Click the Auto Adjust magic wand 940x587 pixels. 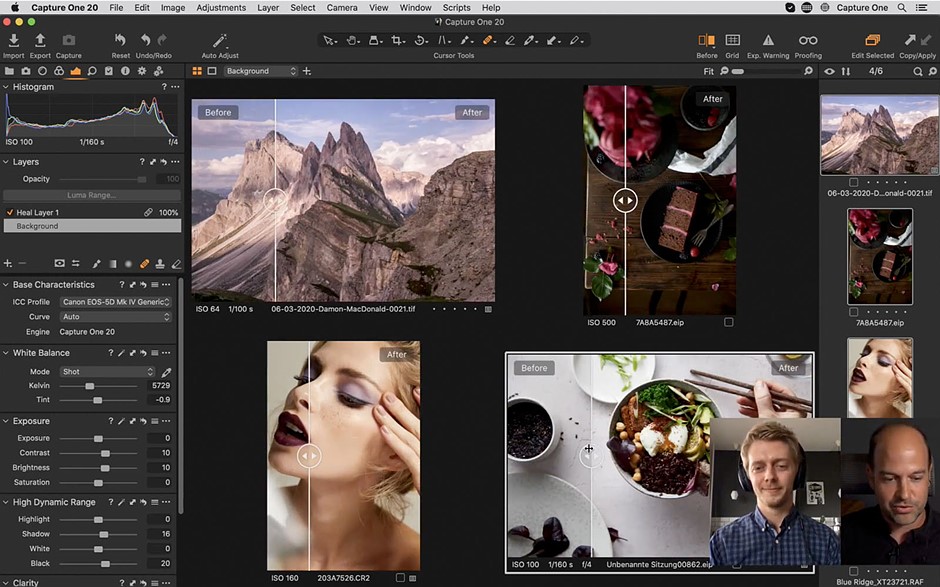(220, 41)
